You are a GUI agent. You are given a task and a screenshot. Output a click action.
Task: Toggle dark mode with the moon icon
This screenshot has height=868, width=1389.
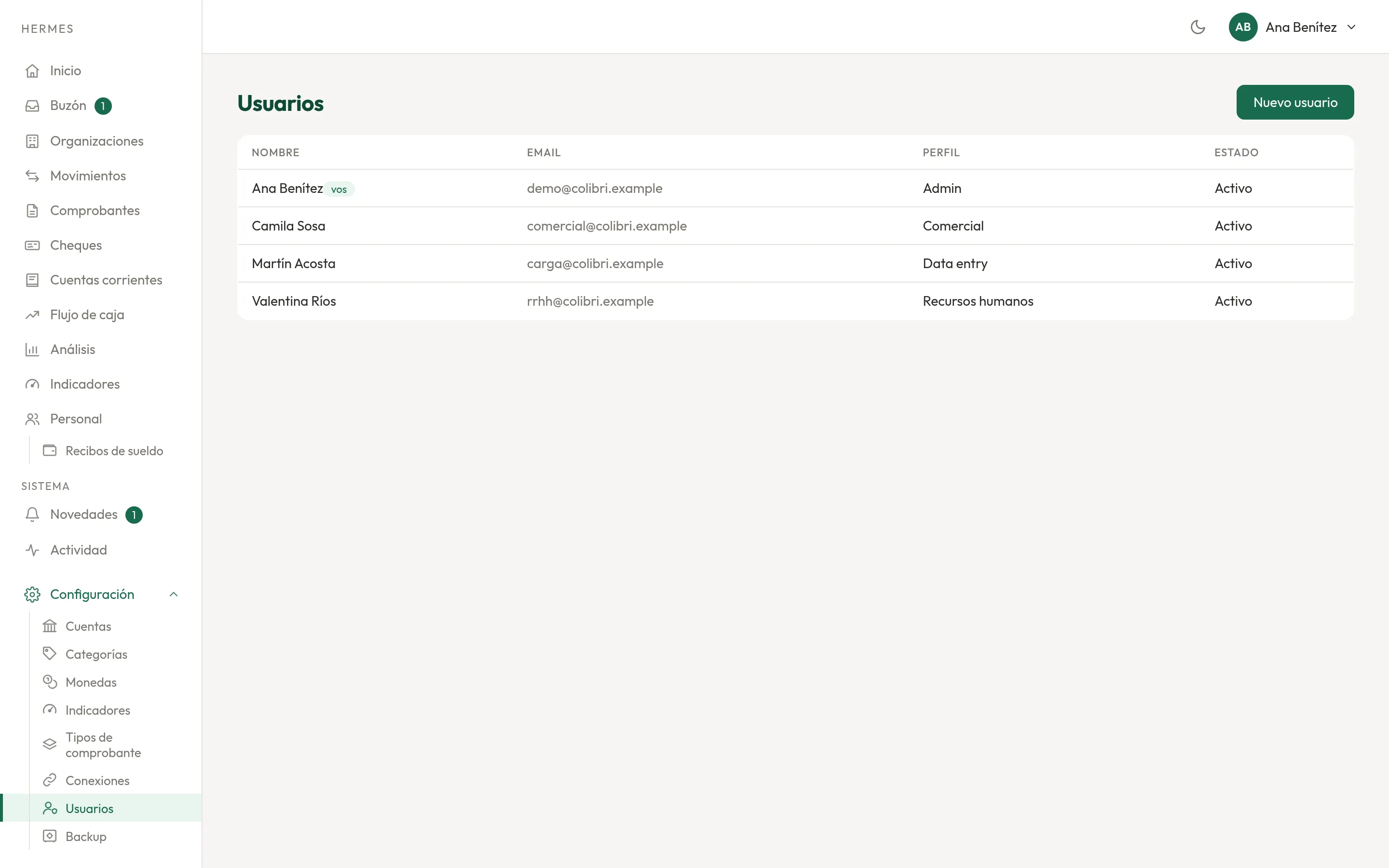(1198, 27)
